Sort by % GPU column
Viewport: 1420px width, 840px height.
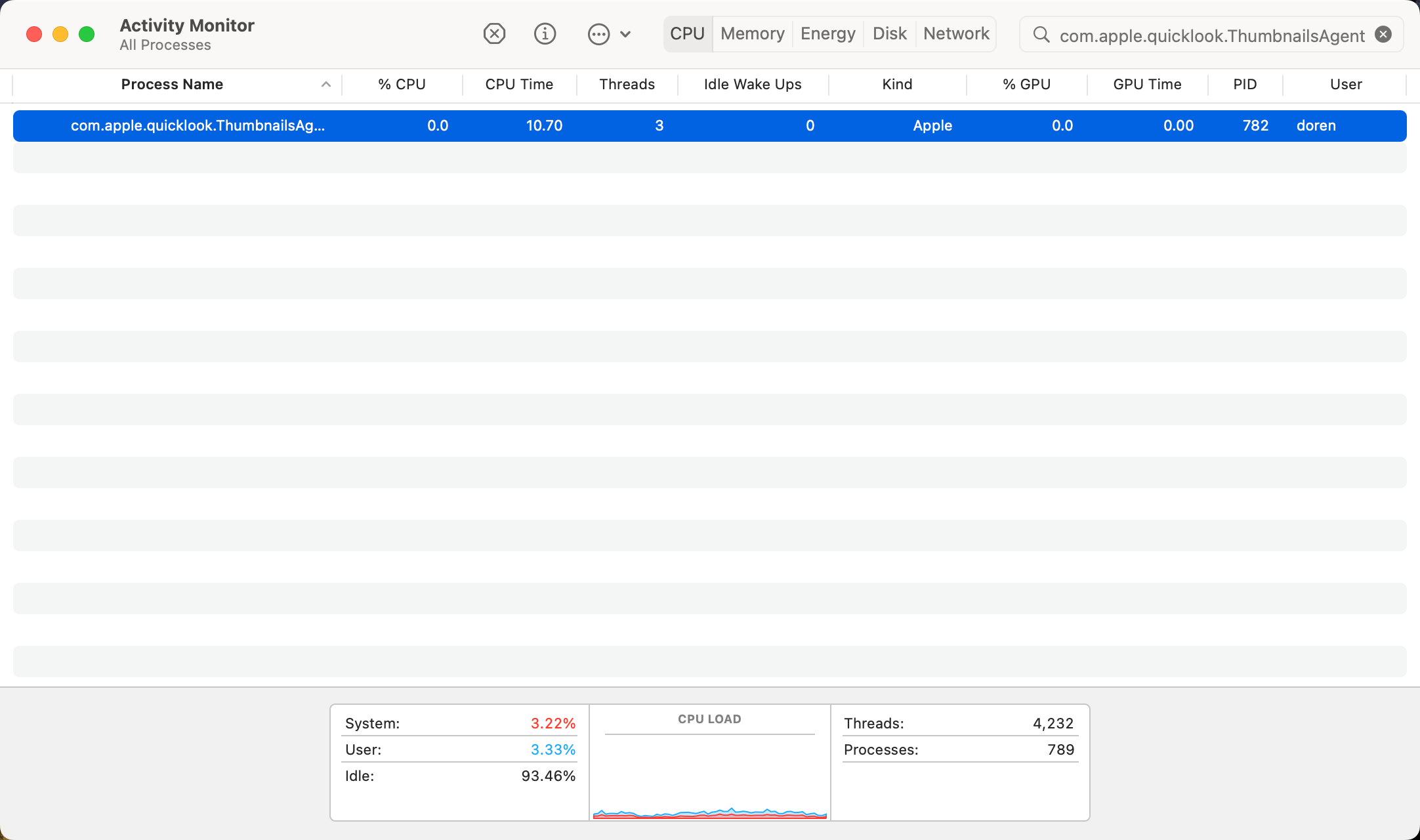click(x=1026, y=84)
